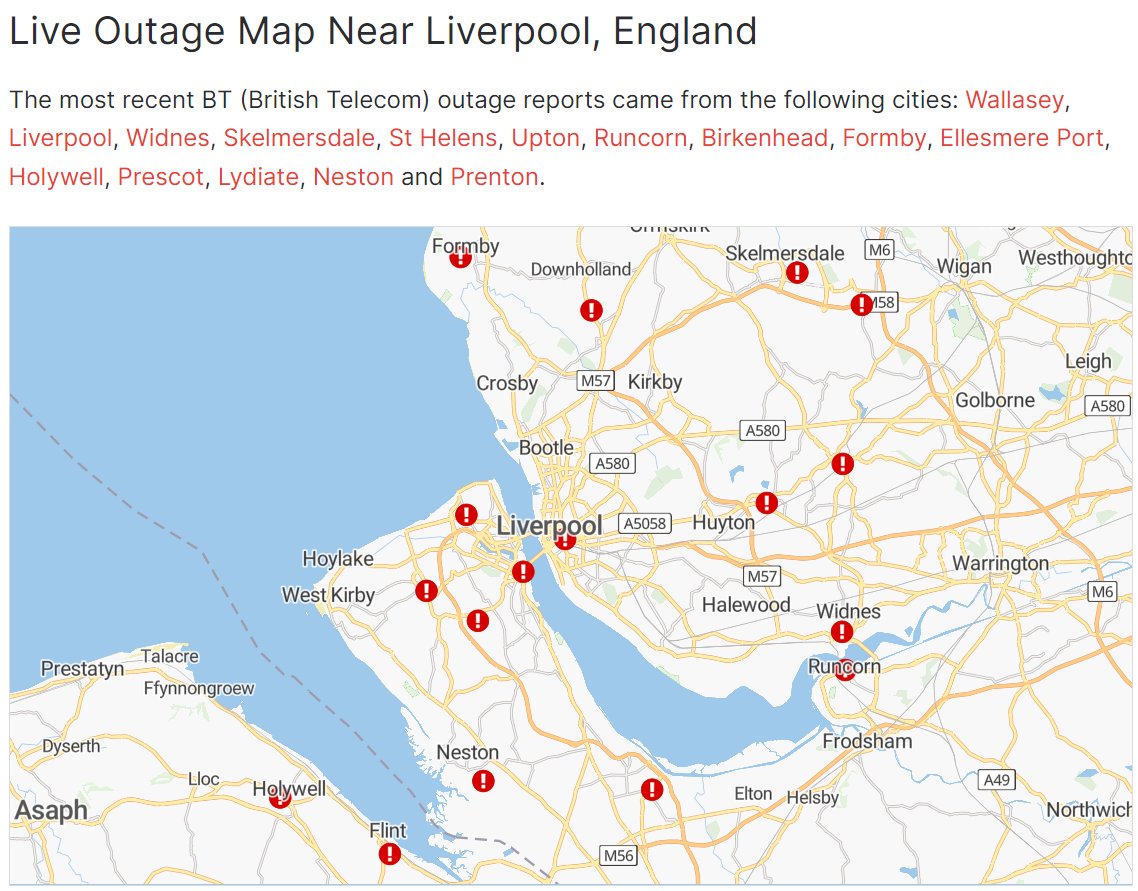Viewport: 1138px width, 891px height.
Task: Select the outage marker under the Widnes label
Action: [x=842, y=632]
